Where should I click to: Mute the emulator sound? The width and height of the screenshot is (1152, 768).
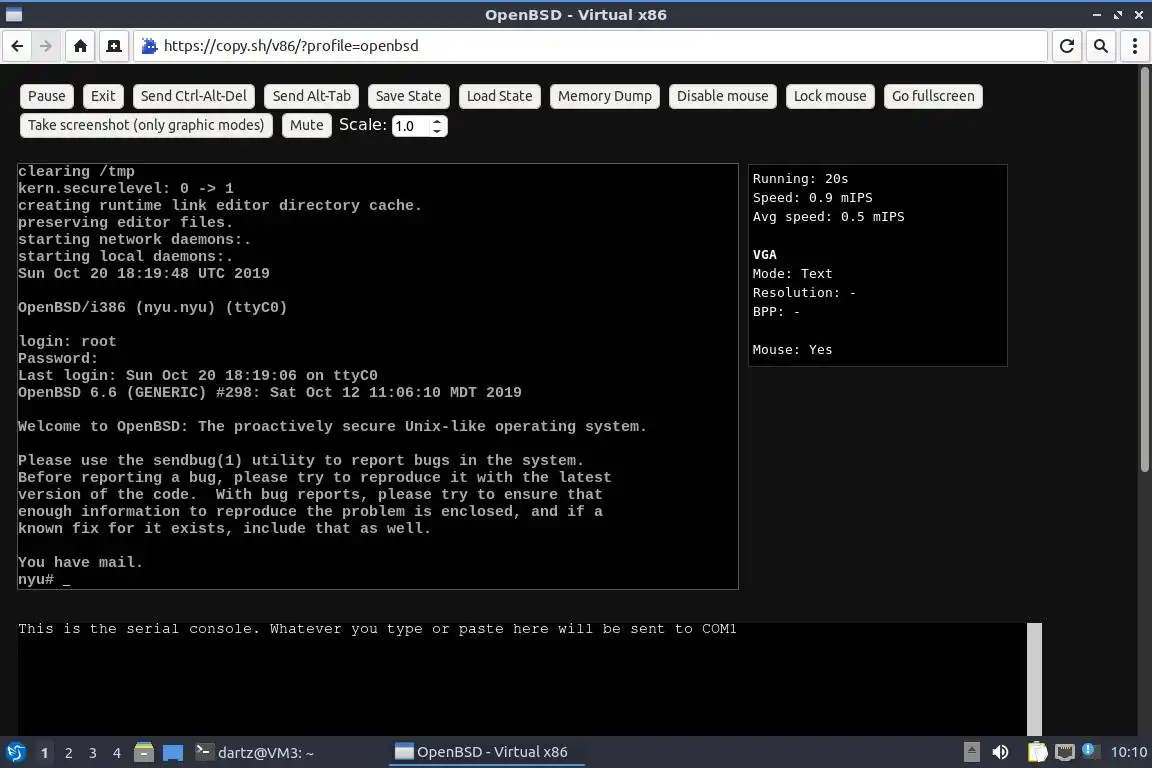pyautogui.click(x=306, y=126)
